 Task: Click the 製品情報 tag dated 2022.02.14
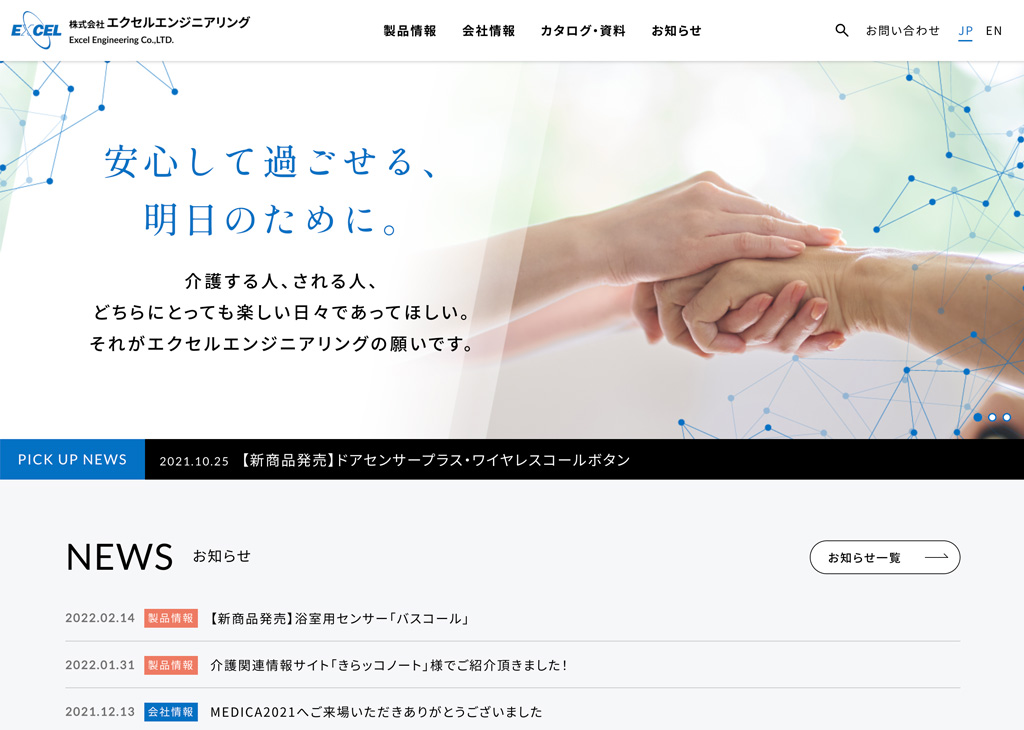pos(170,618)
